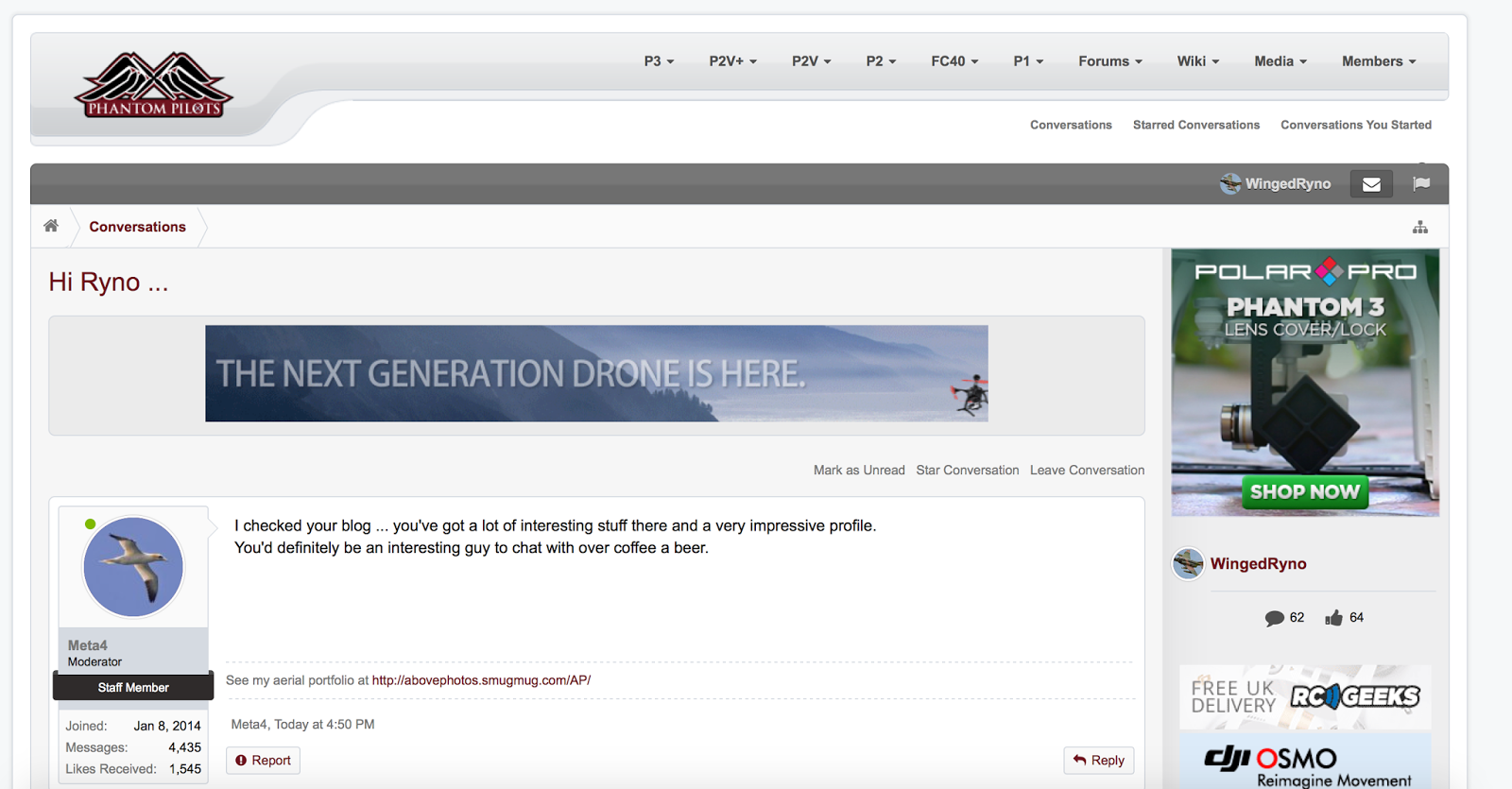This screenshot has width=1512, height=789.
Task: Click the Phantom Pilots logo
Action: coord(153,84)
